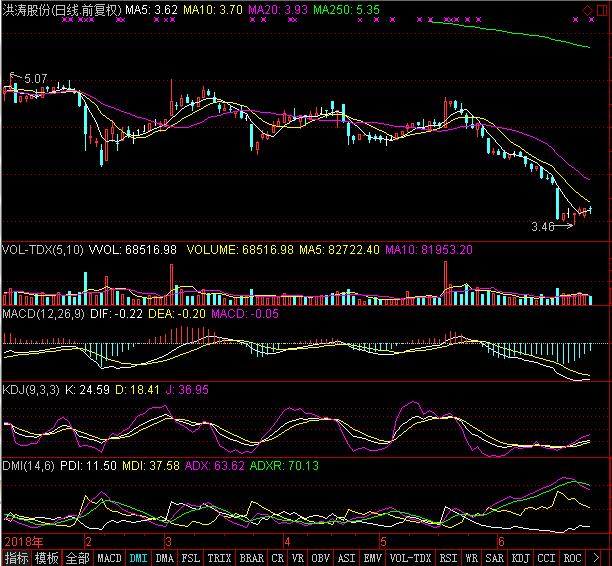This screenshot has height=566, width=612.
Task: Click the magenta MACD: -0.05 value
Action: pyautogui.click(x=245, y=314)
